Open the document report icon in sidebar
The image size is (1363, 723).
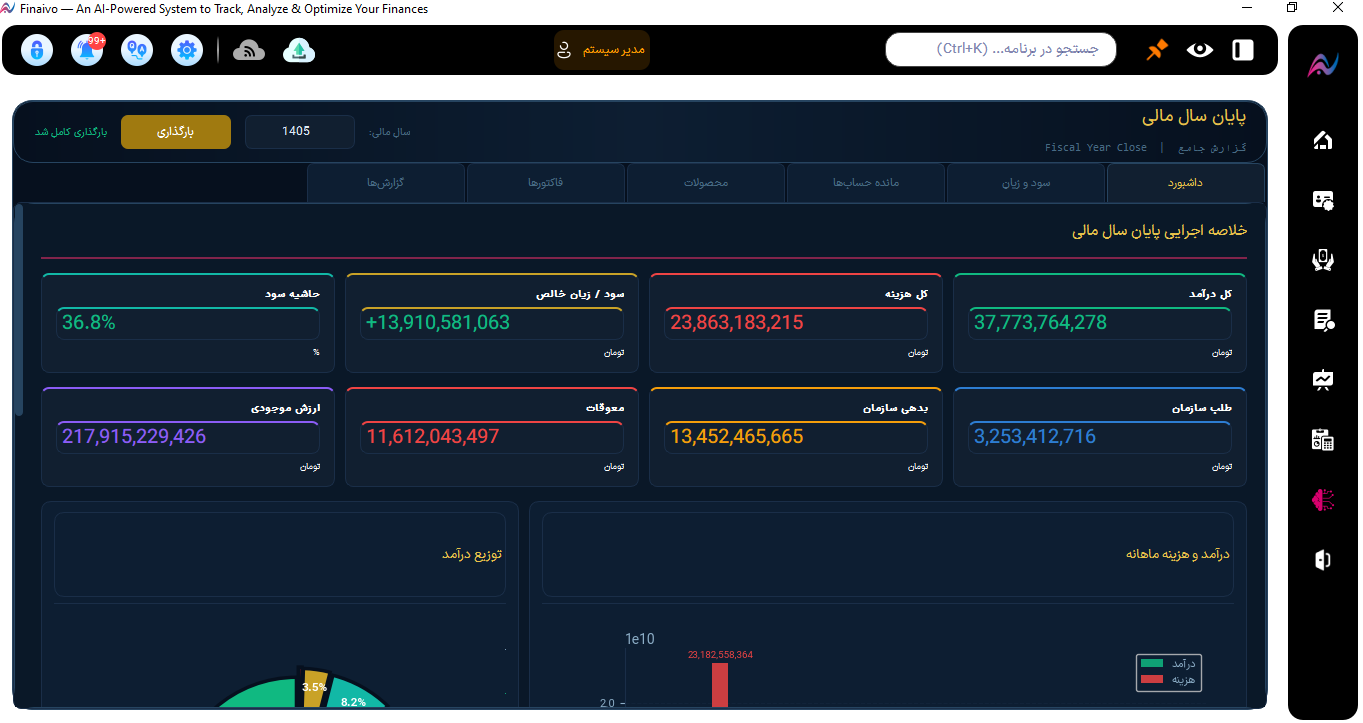tap(1323, 320)
